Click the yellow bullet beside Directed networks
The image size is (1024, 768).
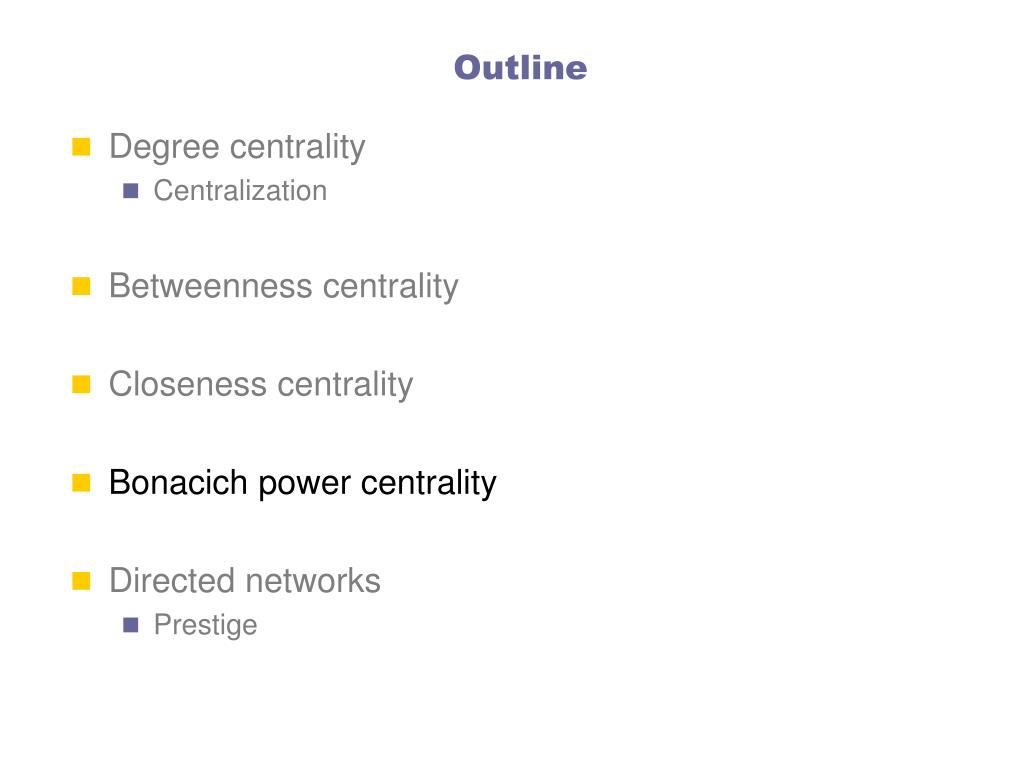click(81, 581)
